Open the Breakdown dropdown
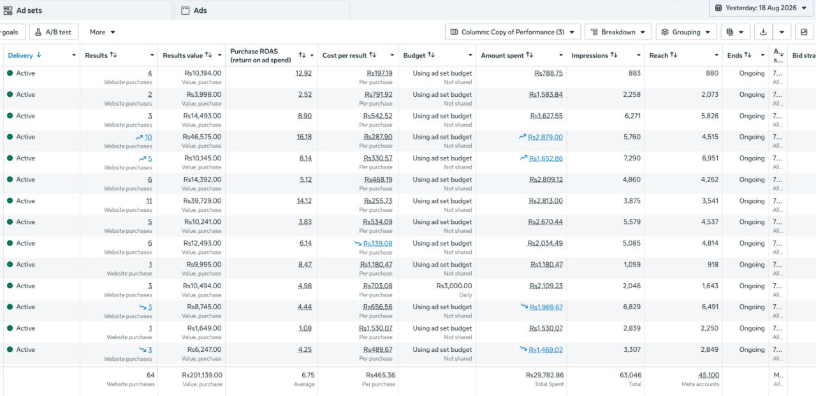Viewport: 816px width, 396px height. pyautogui.click(x=618, y=32)
